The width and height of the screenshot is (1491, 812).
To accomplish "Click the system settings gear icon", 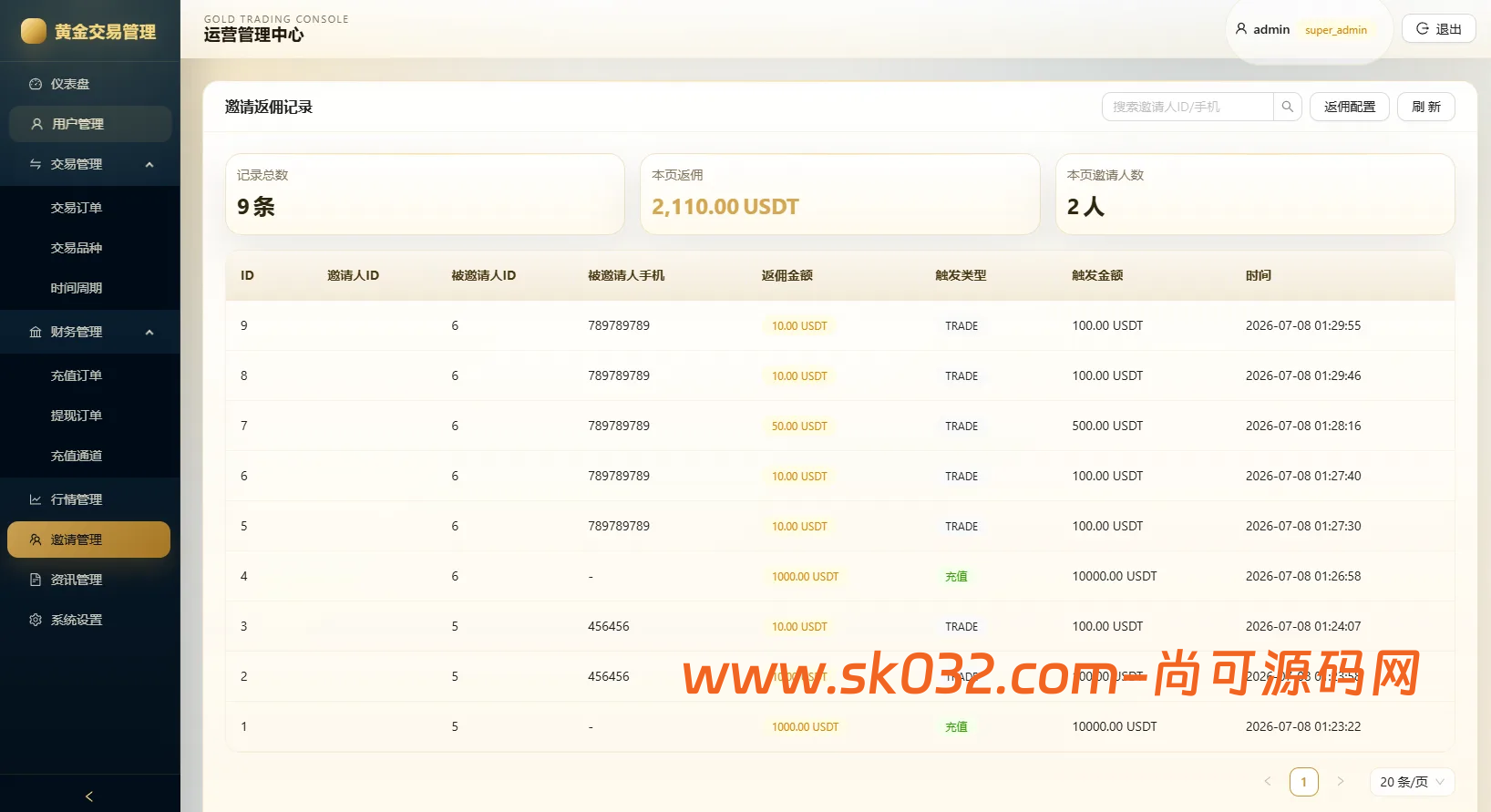I will point(36,620).
